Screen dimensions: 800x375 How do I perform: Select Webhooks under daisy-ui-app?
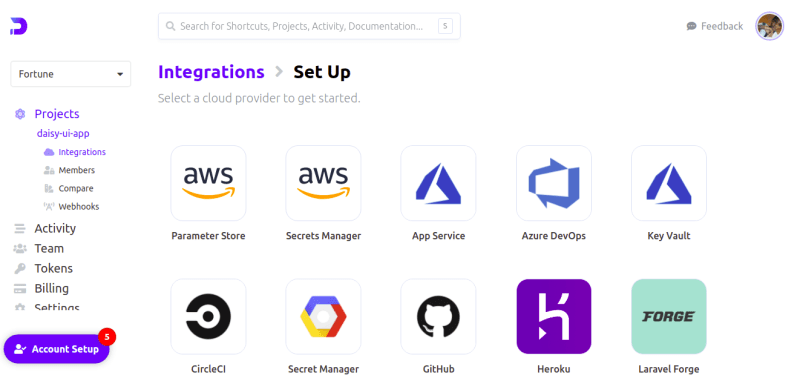(x=79, y=207)
